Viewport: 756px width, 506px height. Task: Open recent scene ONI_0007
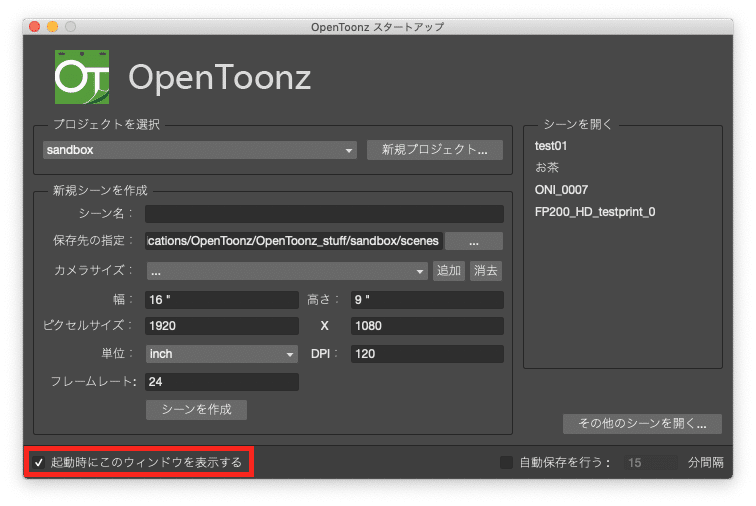(x=561, y=190)
